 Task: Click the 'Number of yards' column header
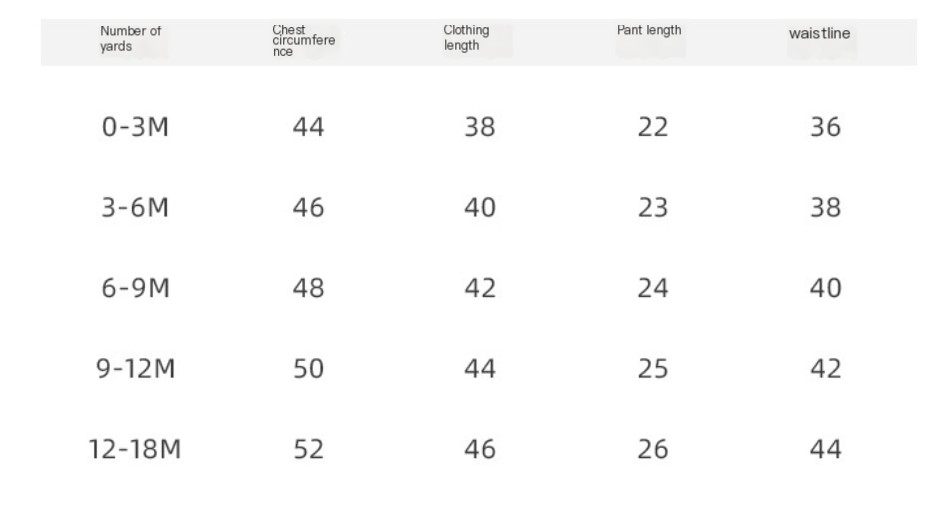point(130,39)
